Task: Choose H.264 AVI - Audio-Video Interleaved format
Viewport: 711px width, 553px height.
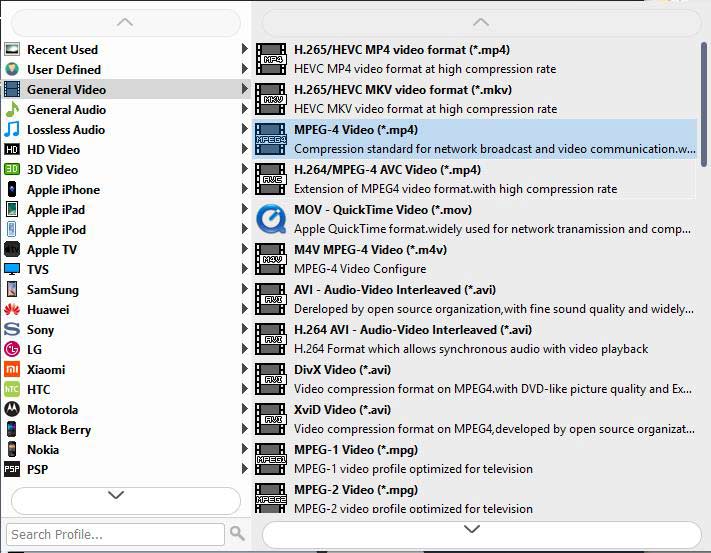Action: click(x=475, y=339)
